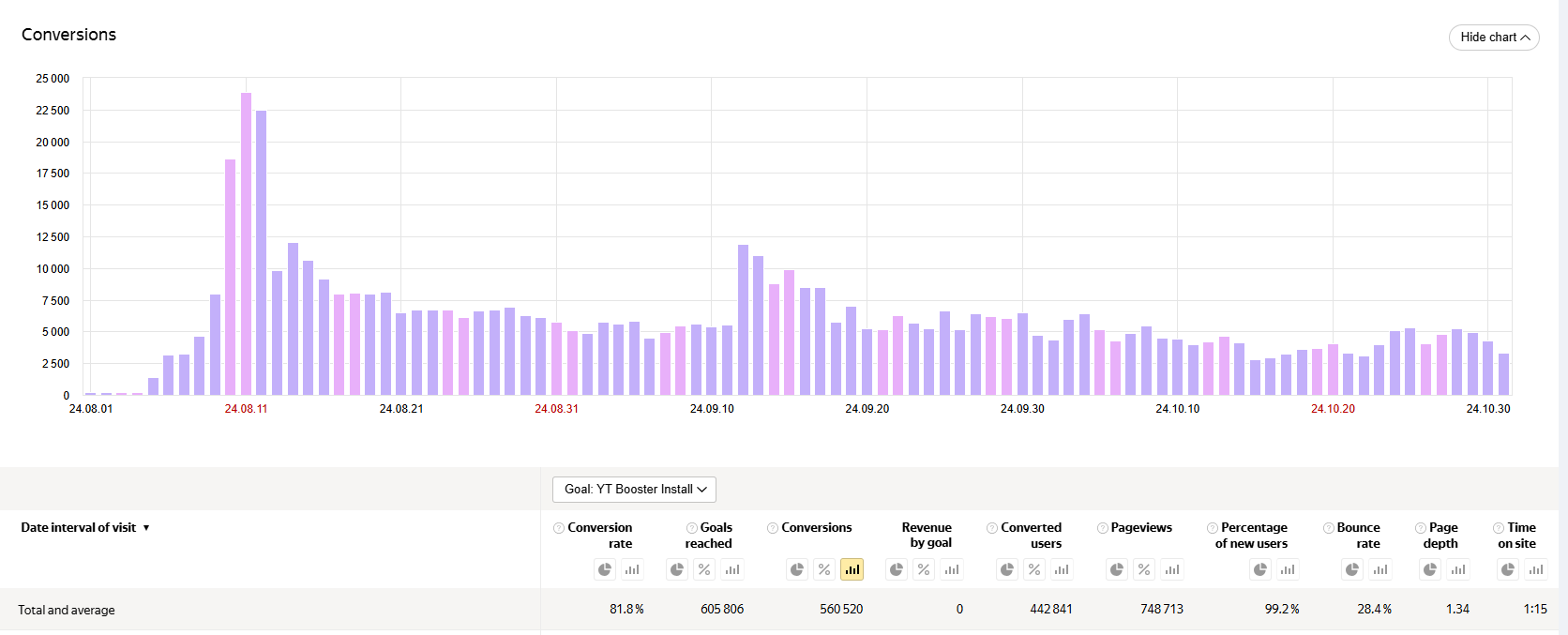Image resolution: width=1568 pixels, height=635 pixels.
Task: Toggle percentage view for Revenue by goal
Action: (x=924, y=569)
